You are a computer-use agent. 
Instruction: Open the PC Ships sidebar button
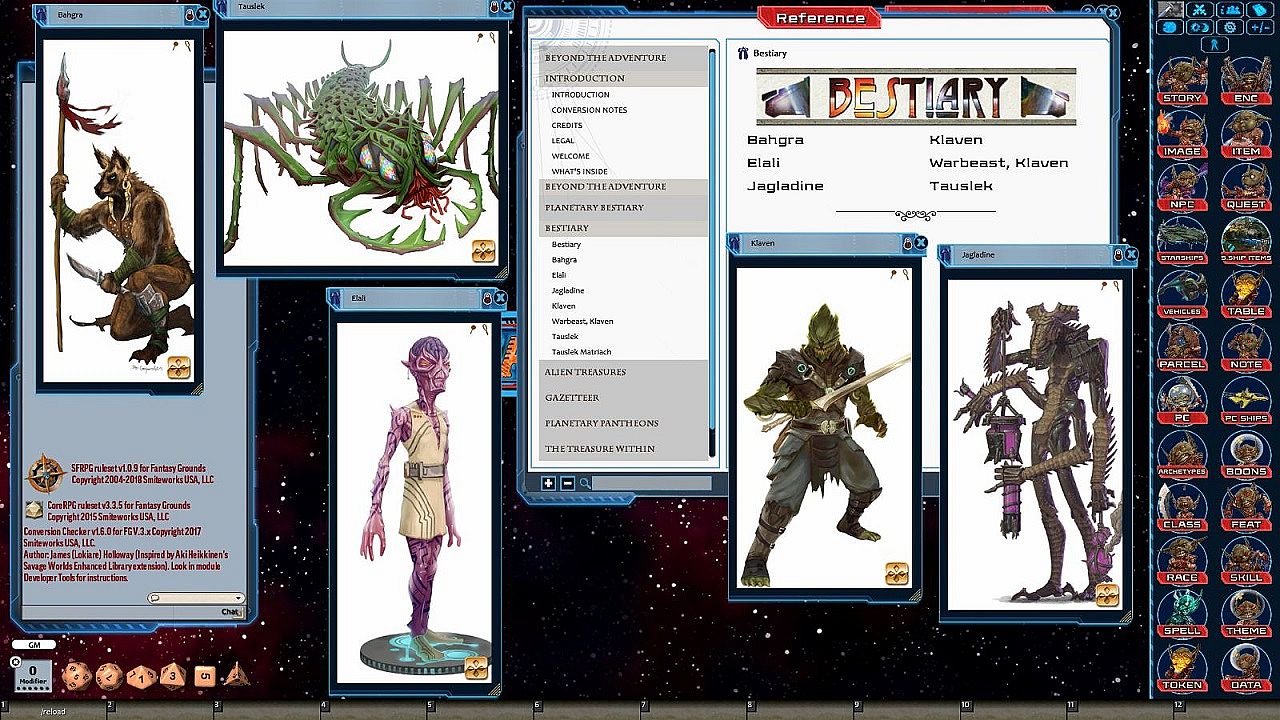tap(1246, 400)
